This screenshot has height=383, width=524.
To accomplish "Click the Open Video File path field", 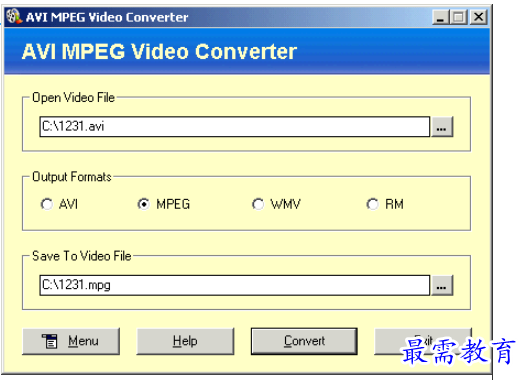I will (x=235, y=127).
